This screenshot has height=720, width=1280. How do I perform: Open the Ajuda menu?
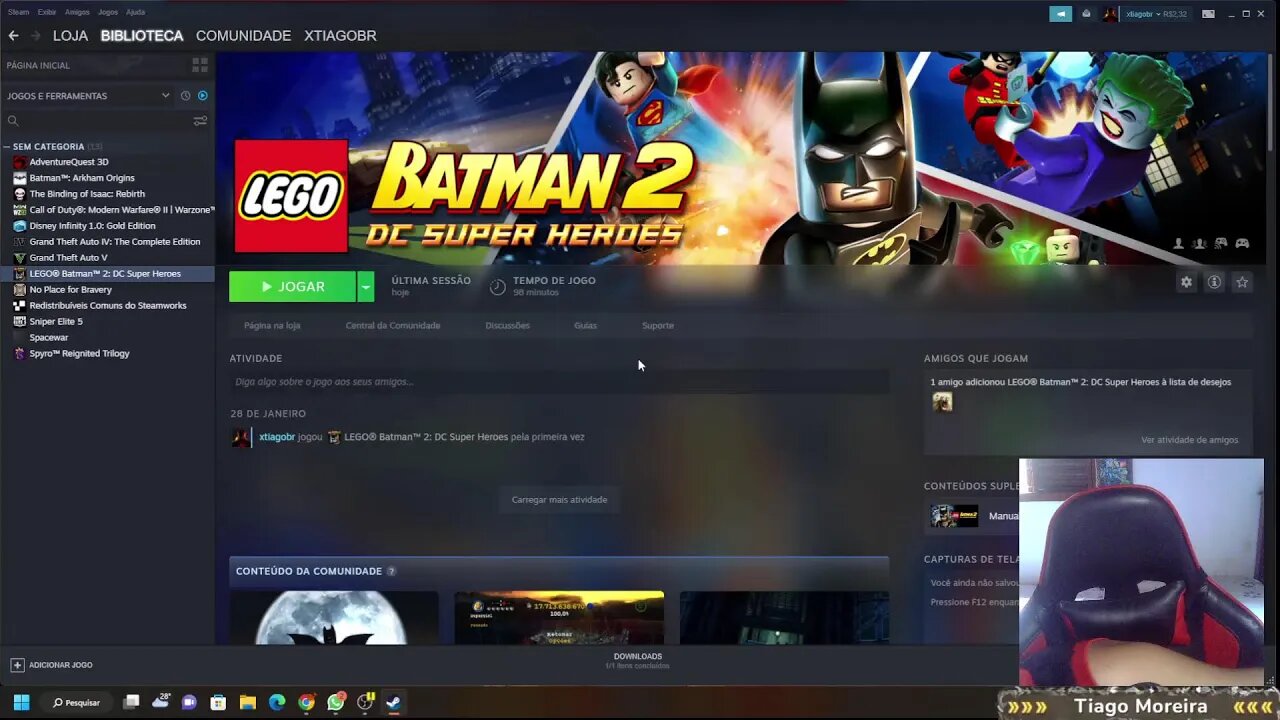click(135, 12)
